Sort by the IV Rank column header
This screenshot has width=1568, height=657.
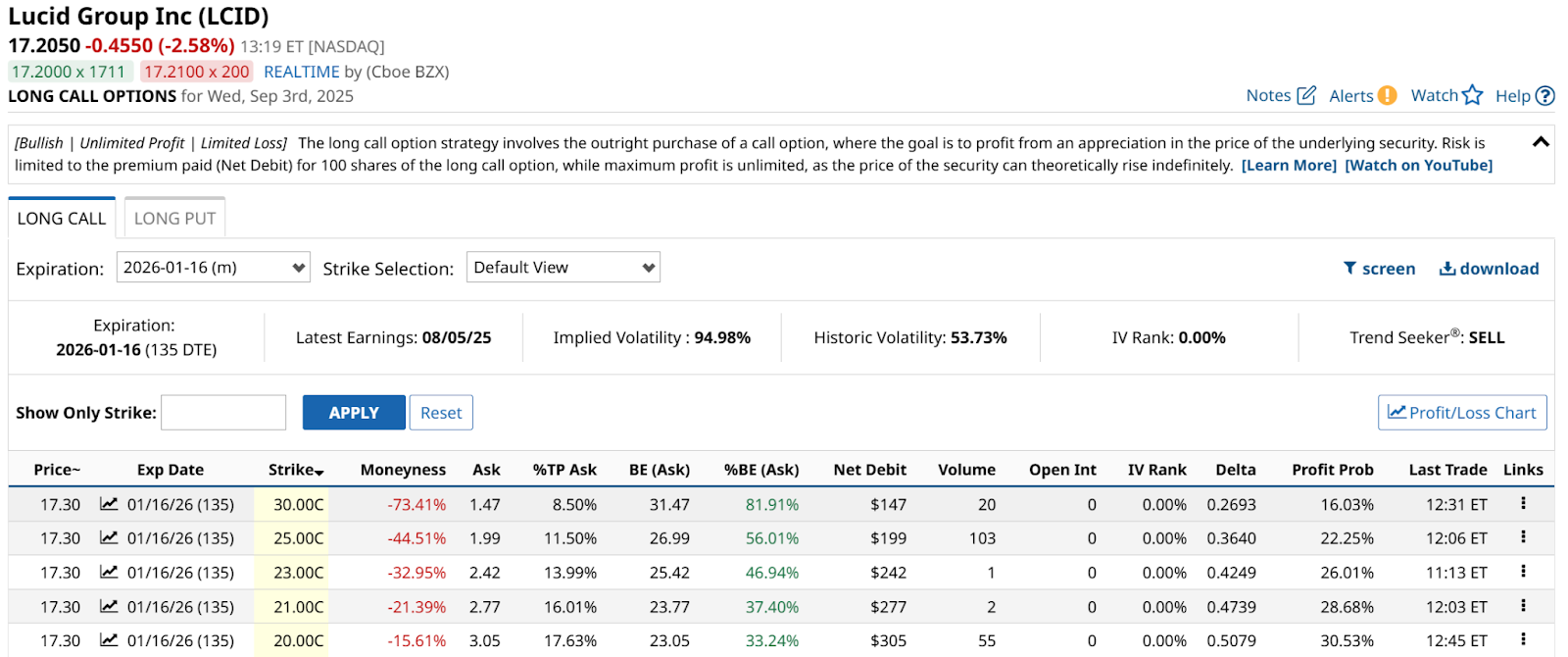1156,470
